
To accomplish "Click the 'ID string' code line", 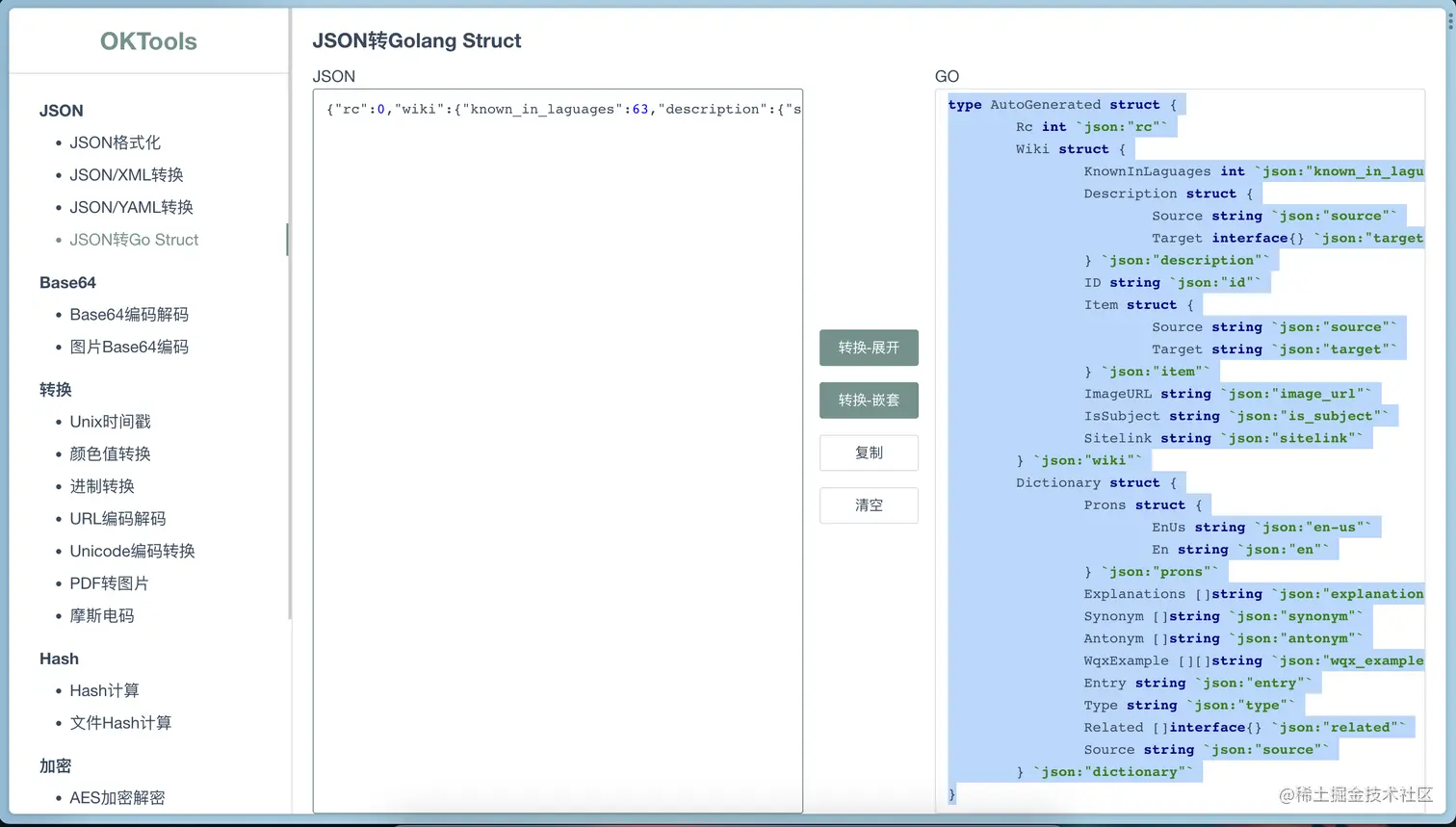I will coord(1172,282).
